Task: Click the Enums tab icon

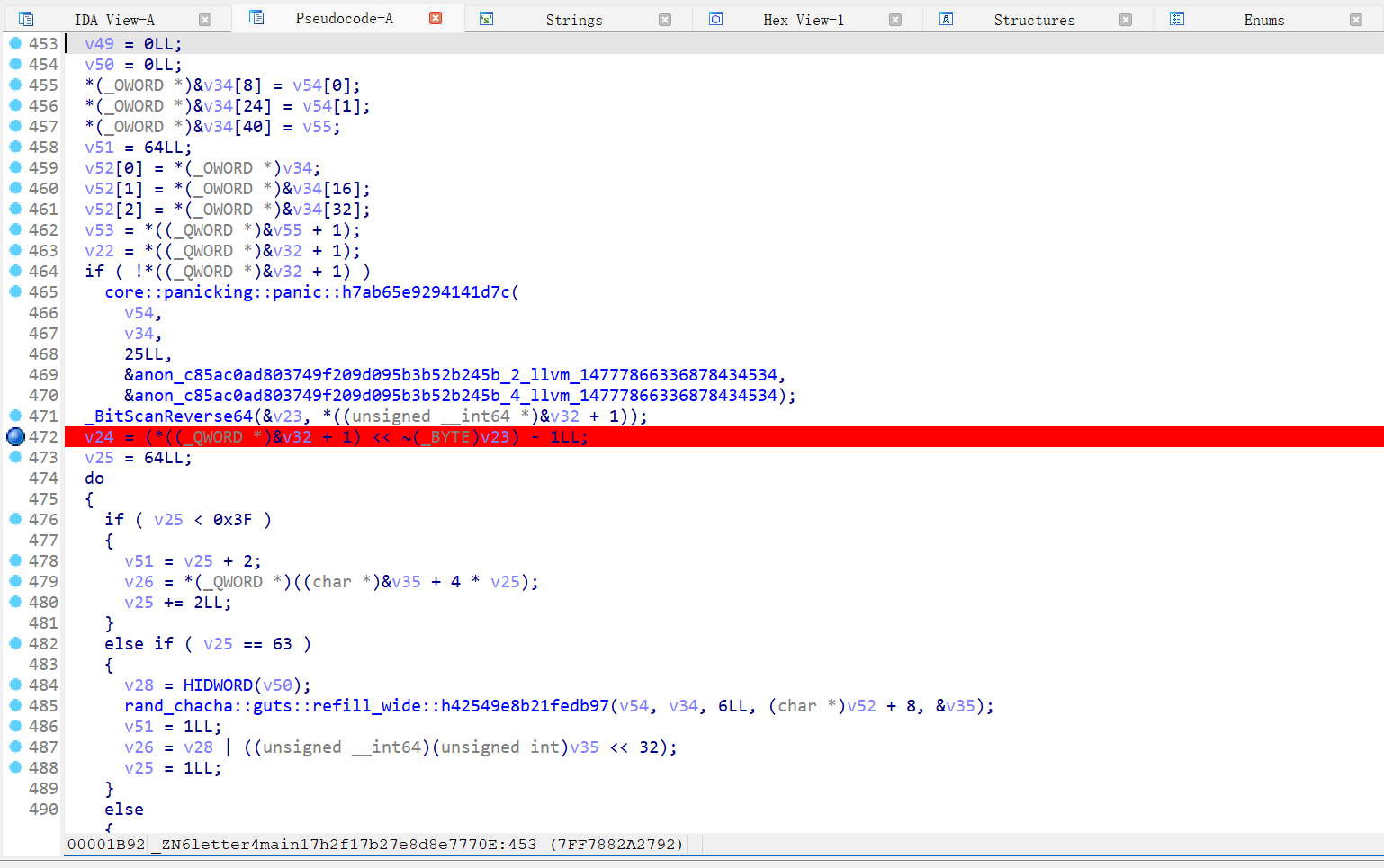Action: pyautogui.click(x=1176, y=19)
